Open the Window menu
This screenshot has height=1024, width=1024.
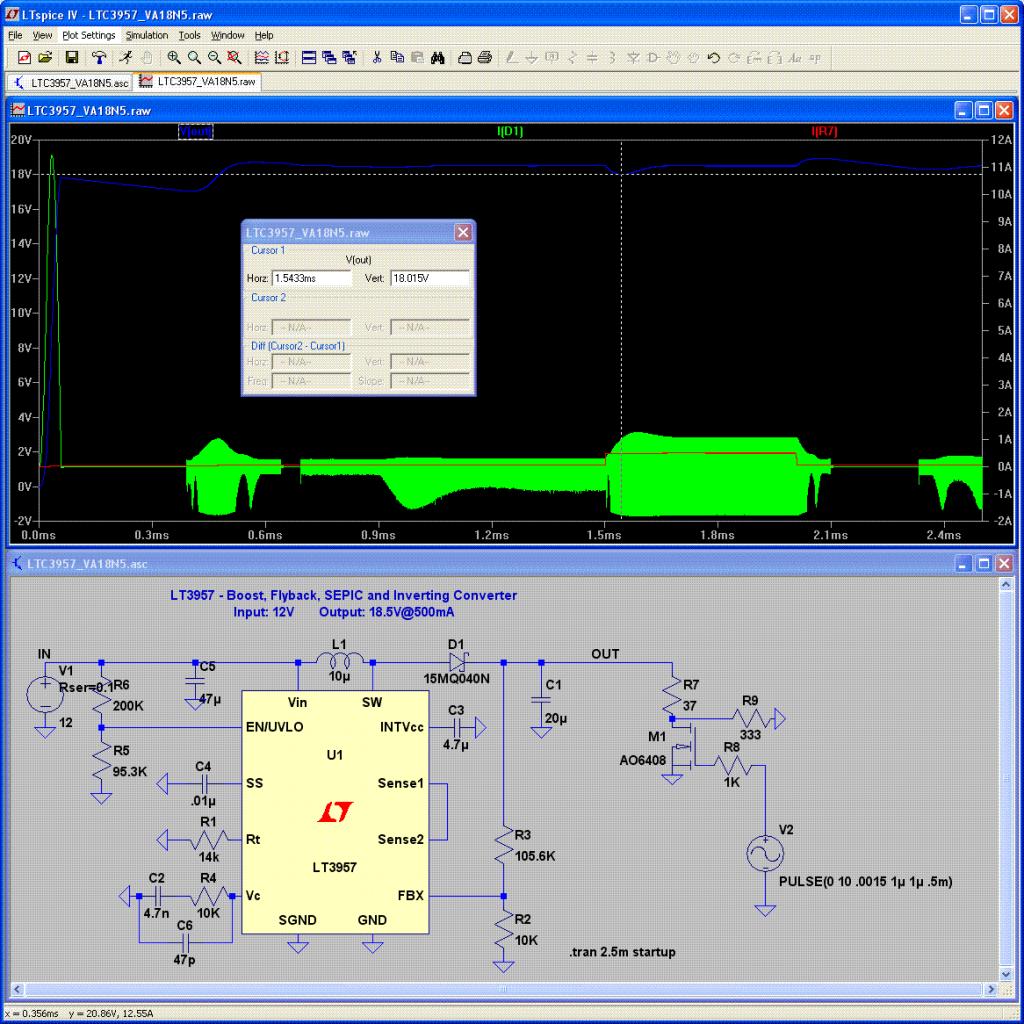227,35
